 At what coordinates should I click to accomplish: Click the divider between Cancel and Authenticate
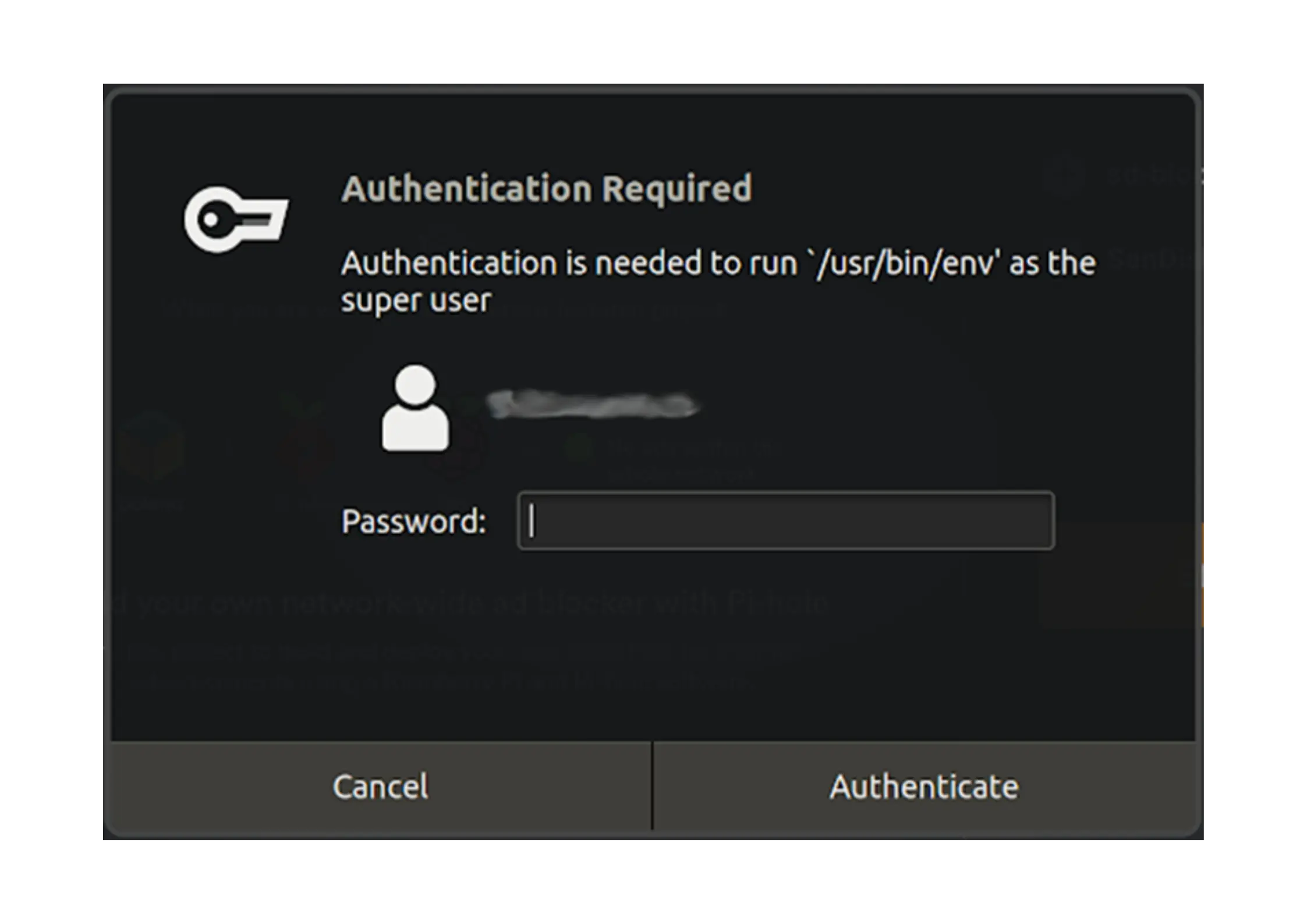pyautogui.click(x=652, y=786)
